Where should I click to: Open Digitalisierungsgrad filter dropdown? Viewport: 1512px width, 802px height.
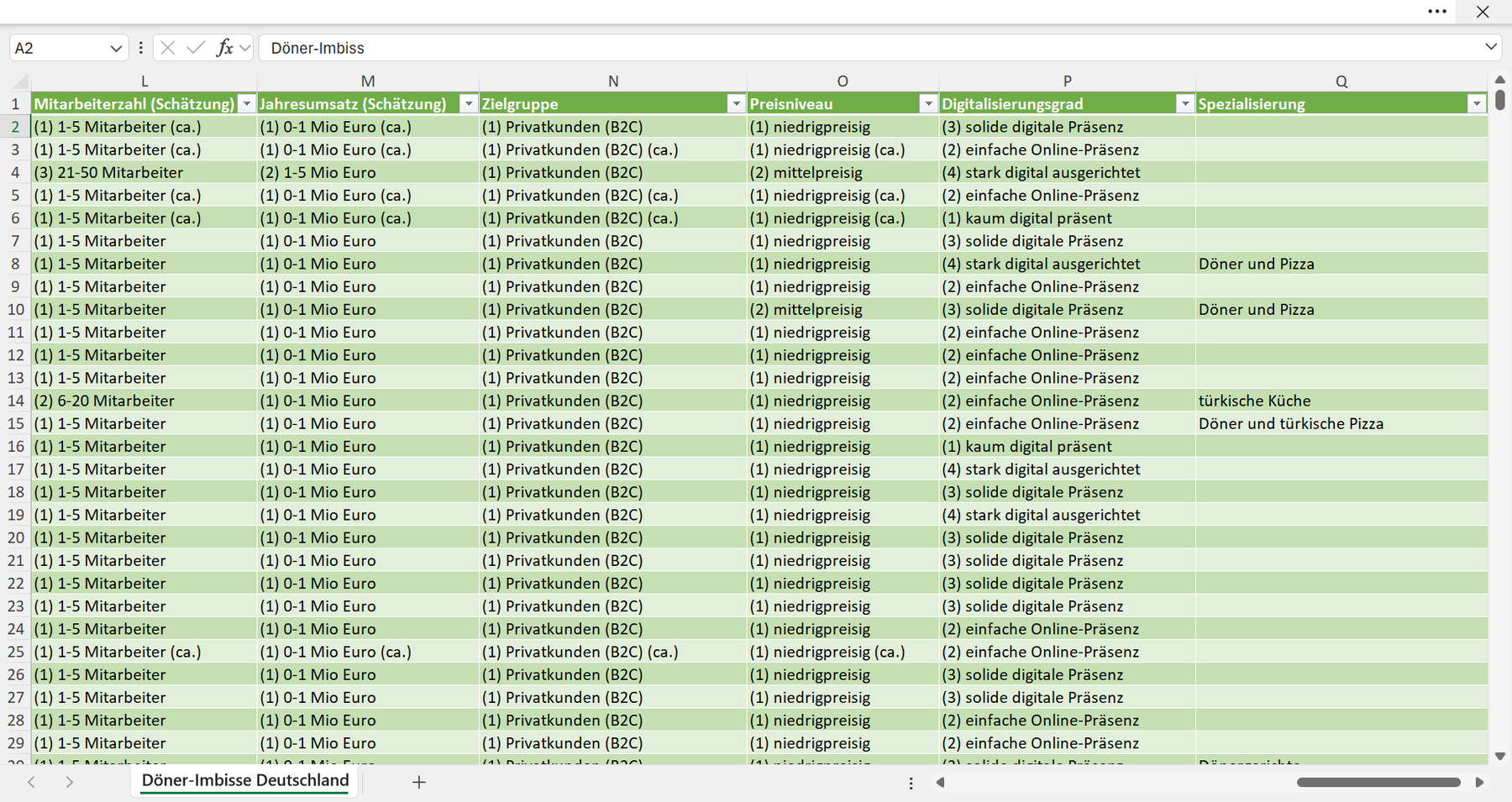click(x=1184, y=104)
